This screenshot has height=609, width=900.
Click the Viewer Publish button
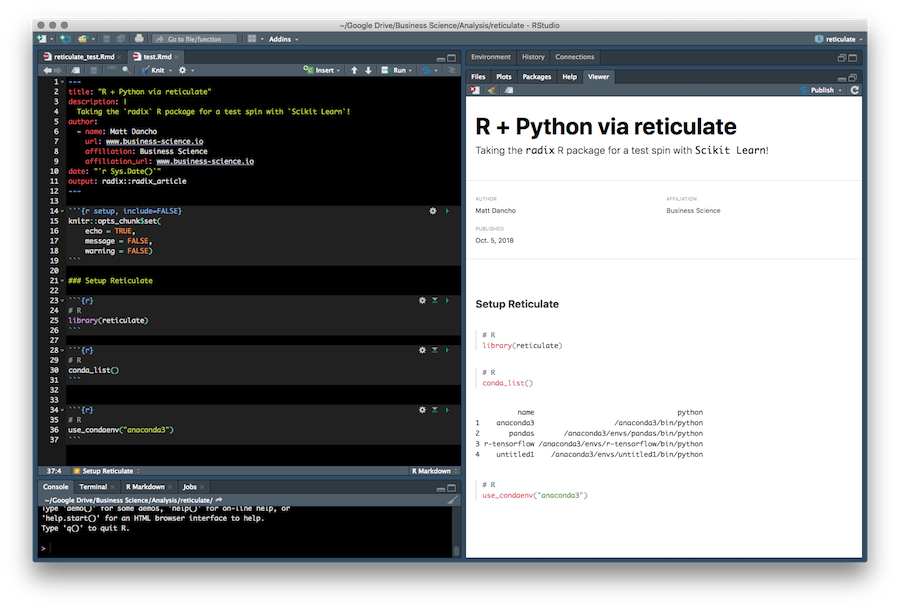click(817, 90)
